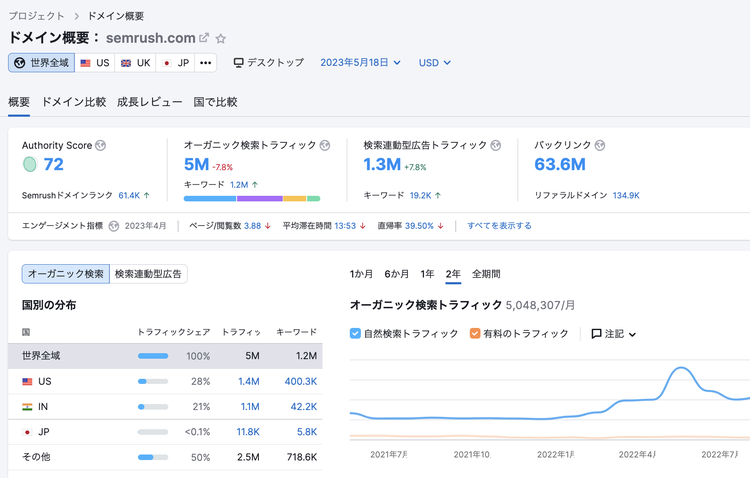Image resolution: width=750 pixels, height=478 pixels.
Task: Click the India flag icon in table
Action: [27, 407]
